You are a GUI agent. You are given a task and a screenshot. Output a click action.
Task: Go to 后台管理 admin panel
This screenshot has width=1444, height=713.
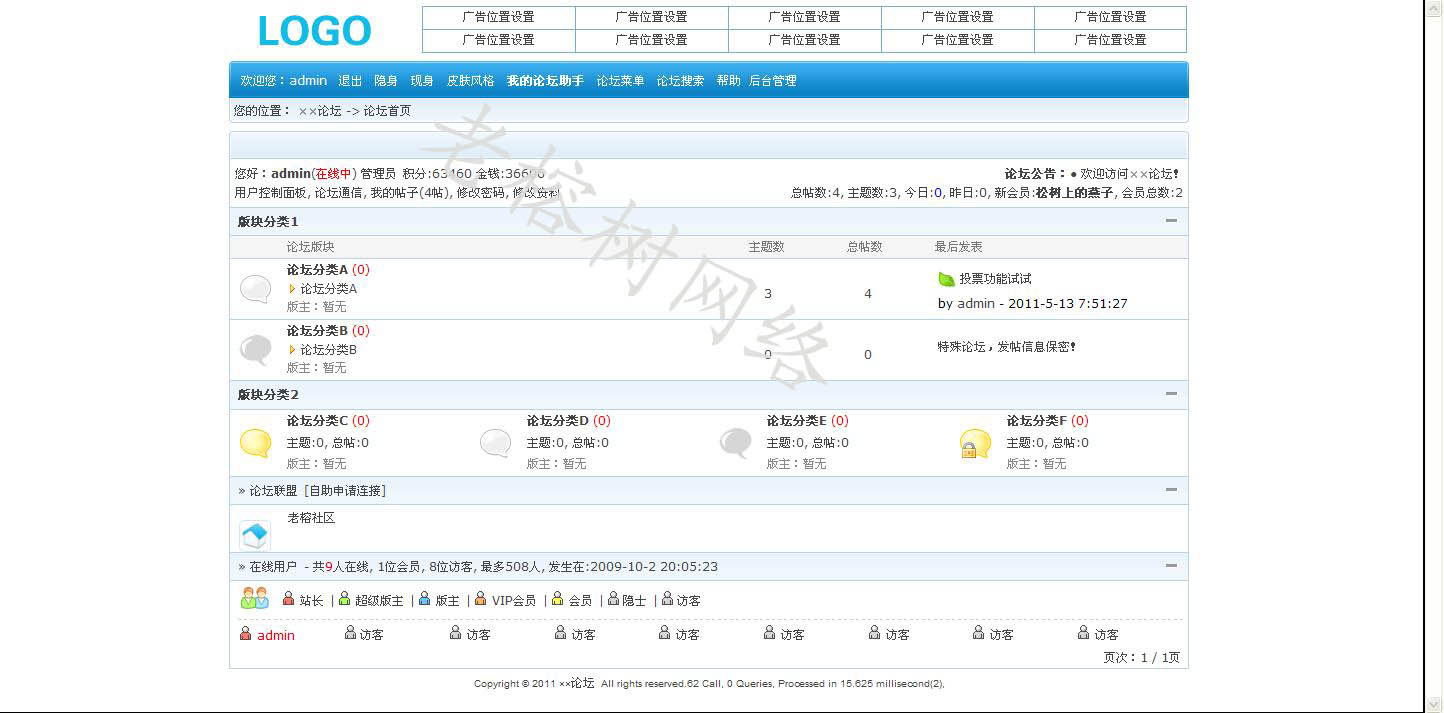[x=772, y=81]
